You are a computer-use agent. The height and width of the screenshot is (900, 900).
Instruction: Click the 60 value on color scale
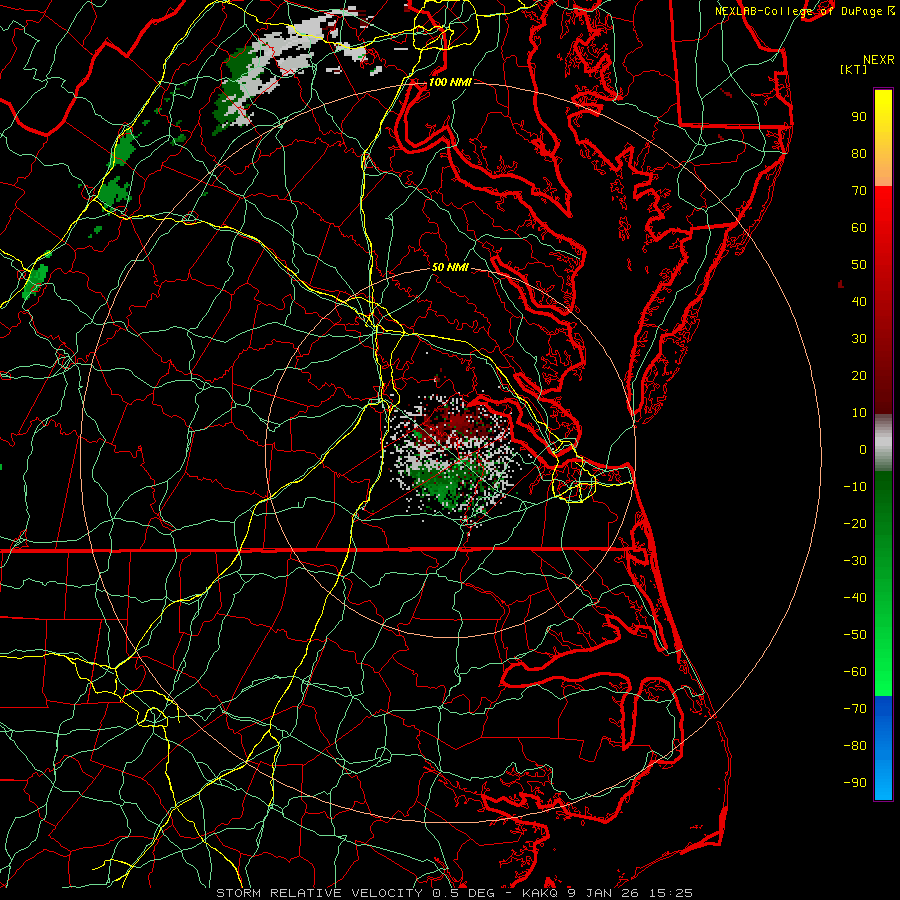859,228
